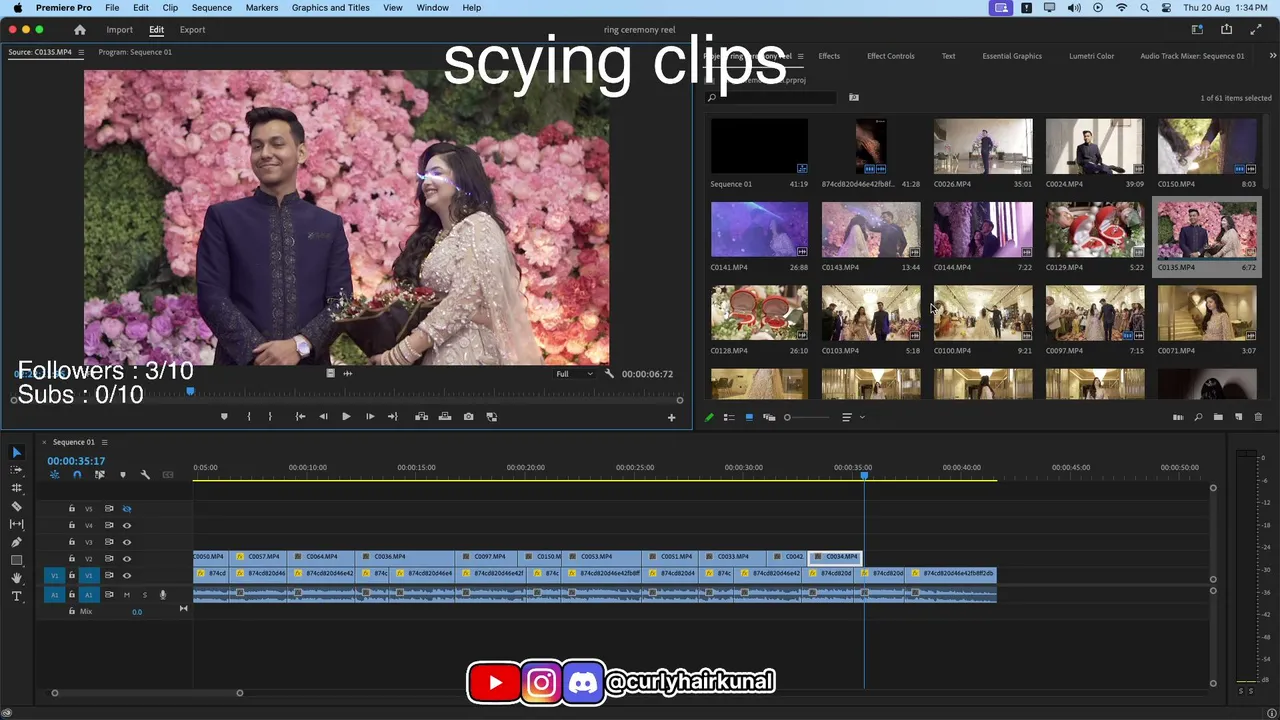1280x720 pixels.
Task: Open timeline display settings wrench
Action: coord(145,475)
